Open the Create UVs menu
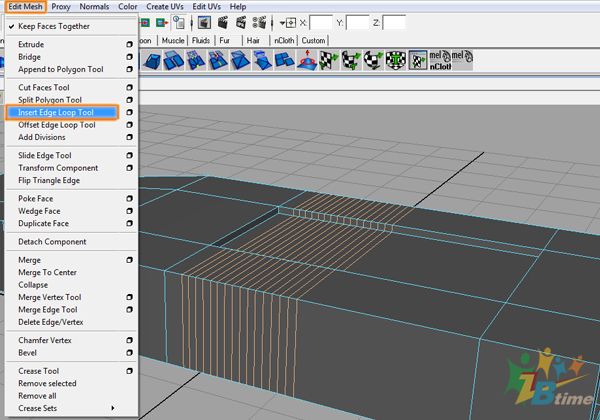Viewport: 600px width, 420px height. (x=165, y=7)
